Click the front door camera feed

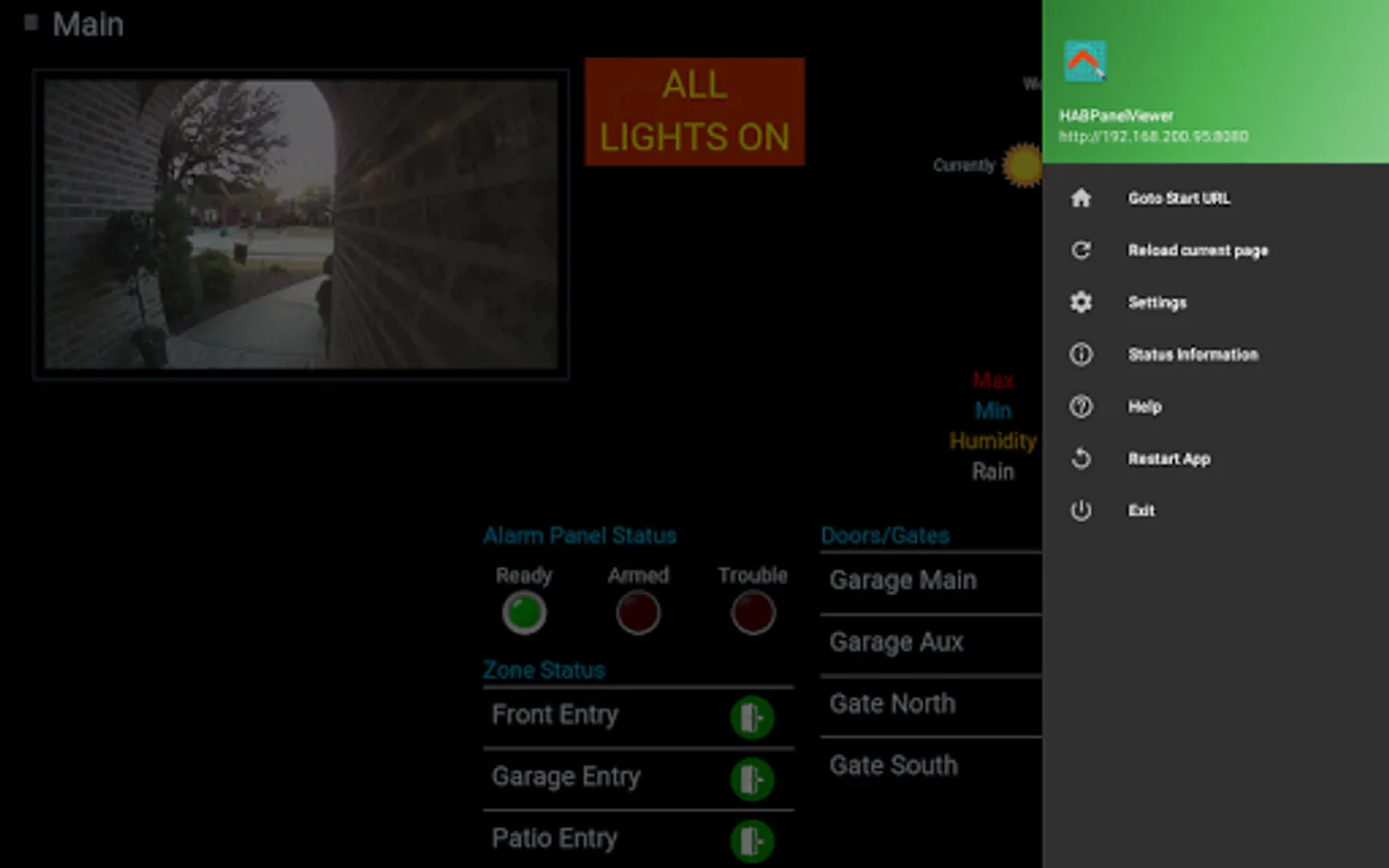301,224
